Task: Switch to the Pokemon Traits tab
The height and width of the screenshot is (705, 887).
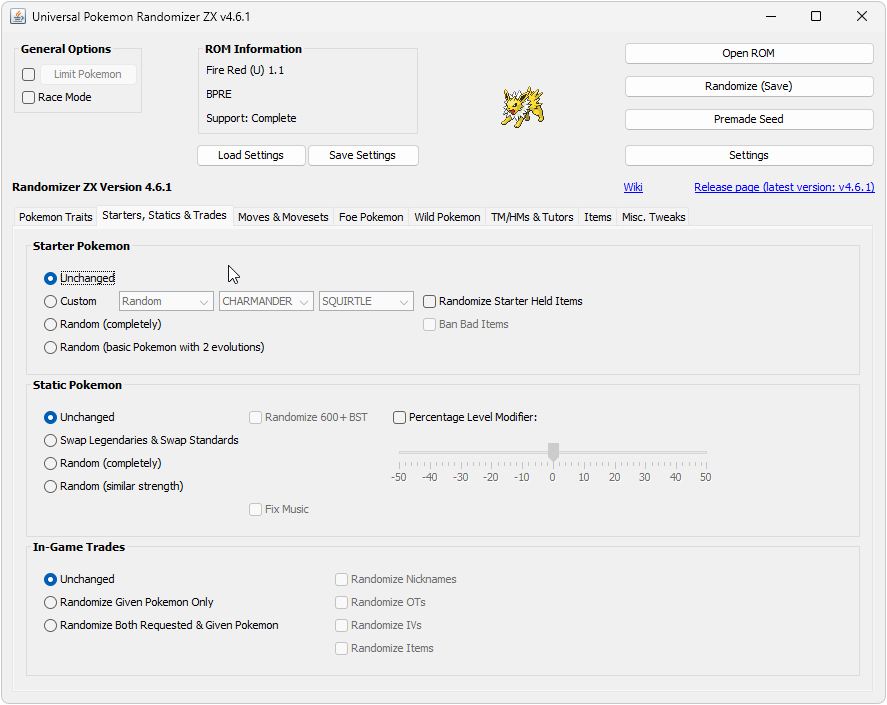Action: [x=56, y=217]
